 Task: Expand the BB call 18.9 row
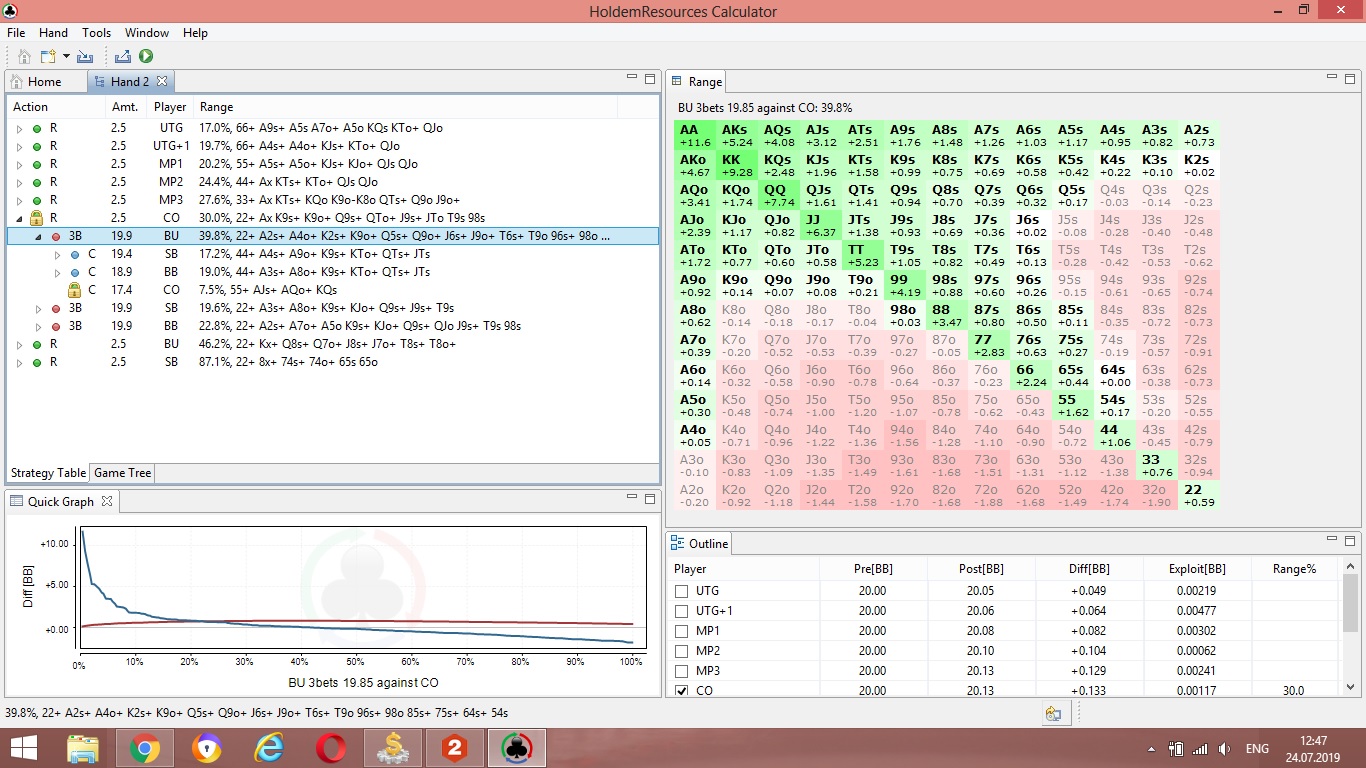[58, 273]
